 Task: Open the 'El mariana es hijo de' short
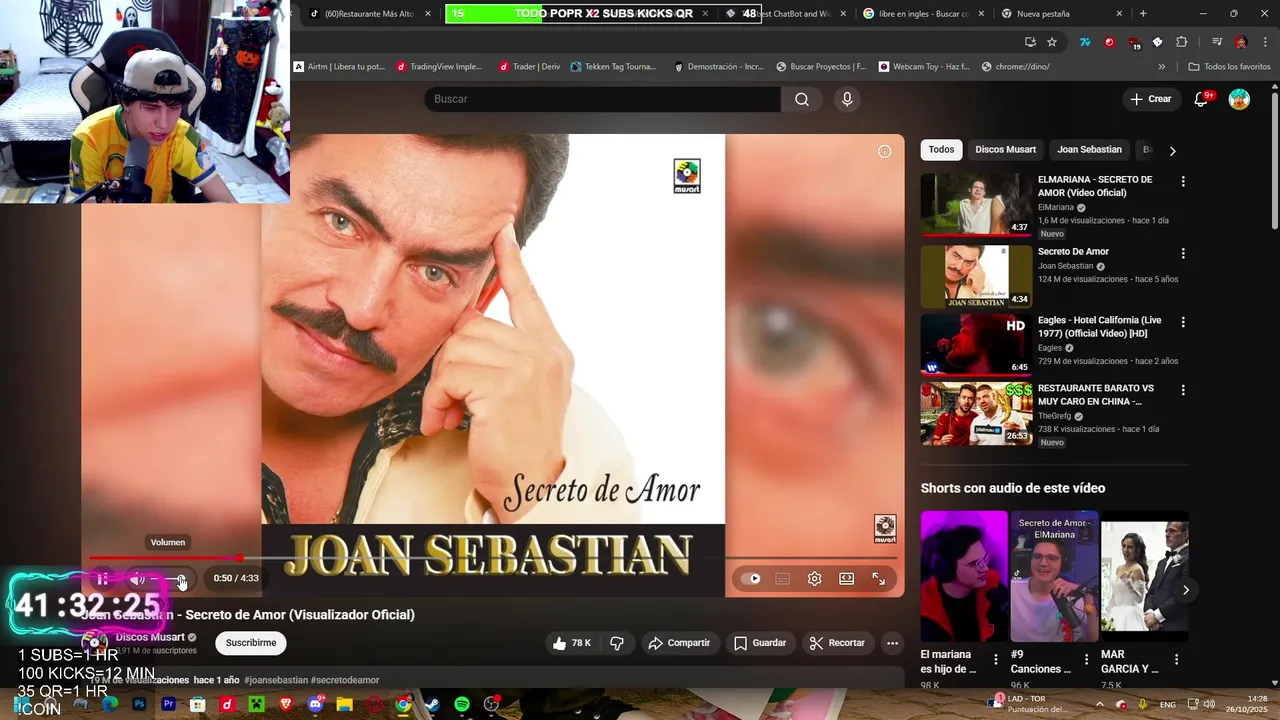tap(964, 576)
